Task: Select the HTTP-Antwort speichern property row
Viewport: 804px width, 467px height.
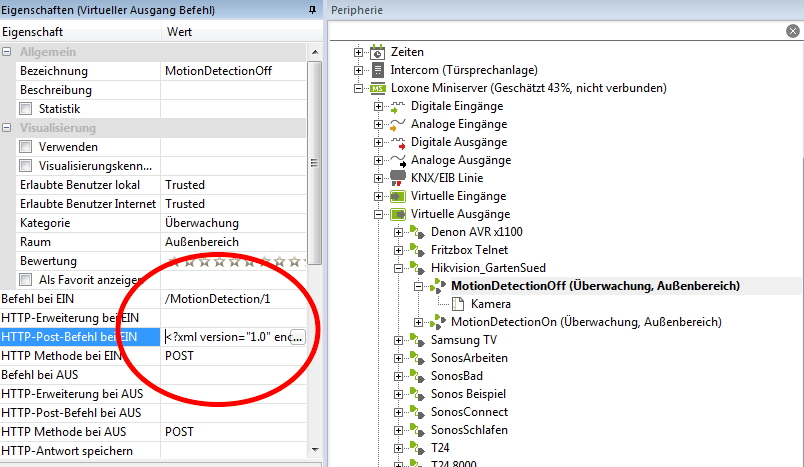Action: 153,451
